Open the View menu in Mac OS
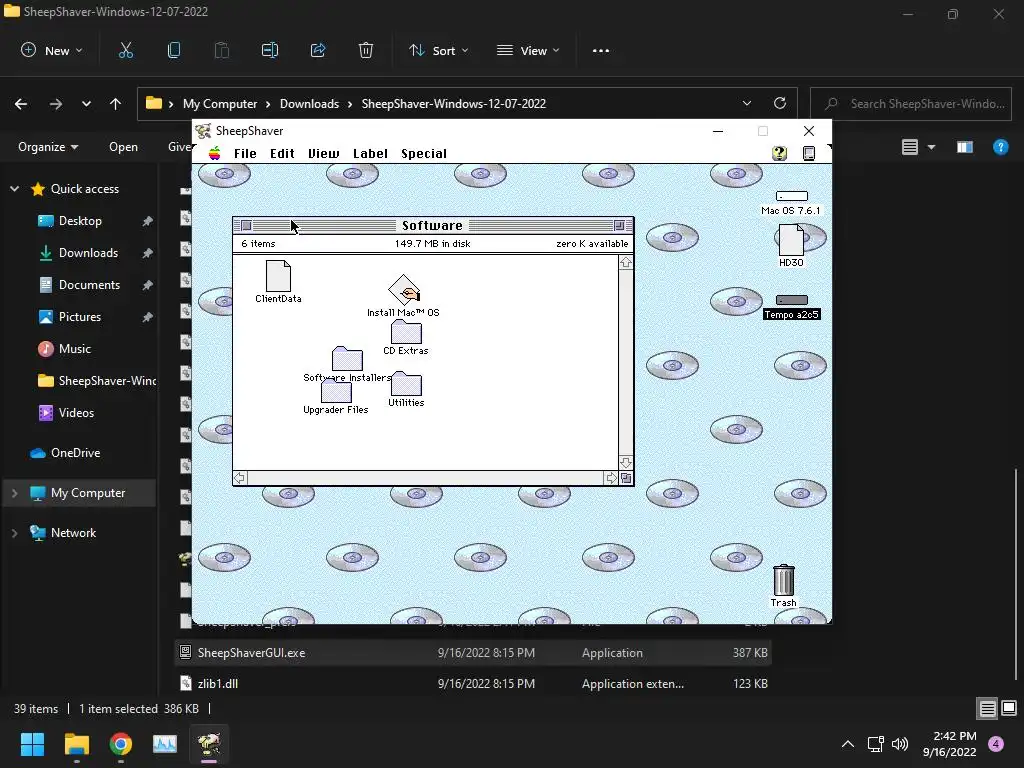Image resolution: width=1024 pixels, height=768 pixels. tap(323, 153)
